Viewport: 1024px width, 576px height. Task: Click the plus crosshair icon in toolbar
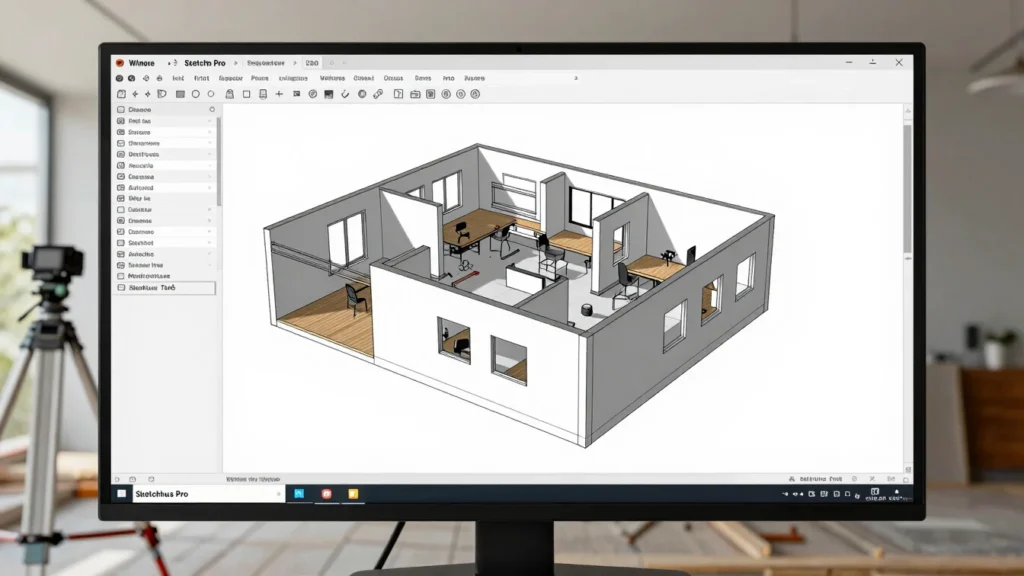pos(279,94)
